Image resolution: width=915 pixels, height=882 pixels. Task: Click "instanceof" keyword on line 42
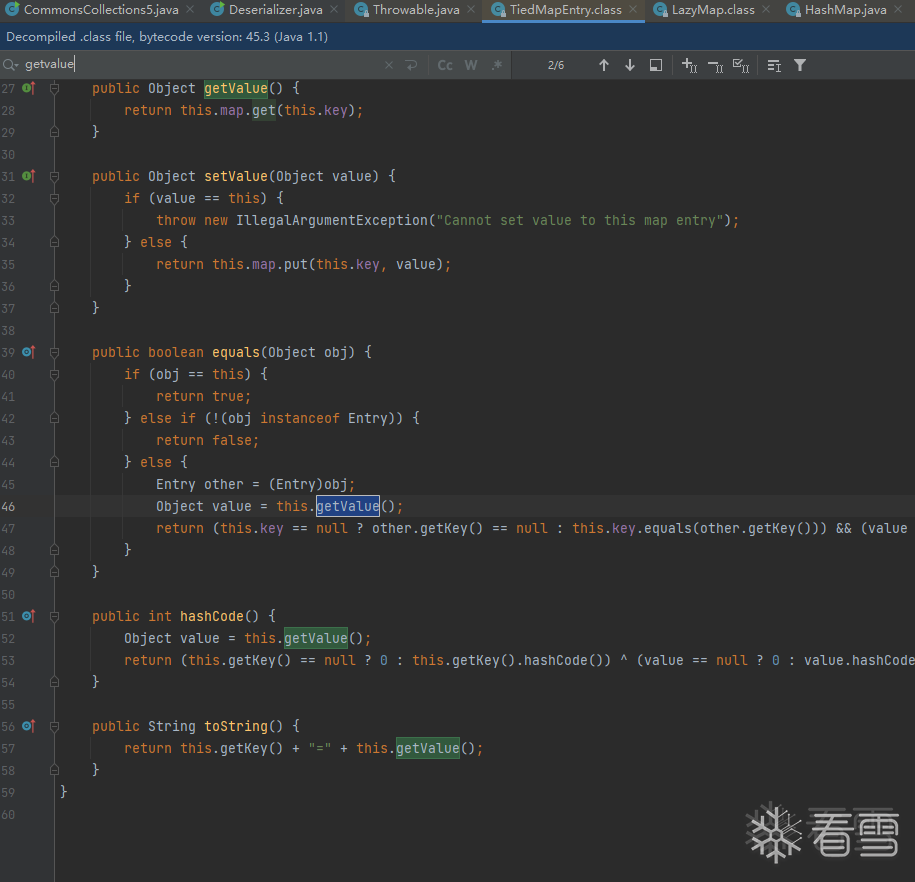[299, 418]
